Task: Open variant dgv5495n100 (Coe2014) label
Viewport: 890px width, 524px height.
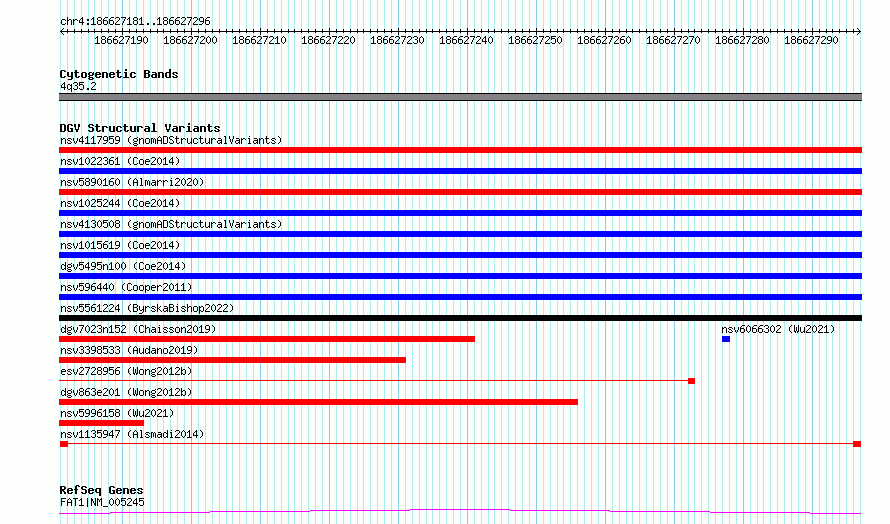Action: (123, 266)
